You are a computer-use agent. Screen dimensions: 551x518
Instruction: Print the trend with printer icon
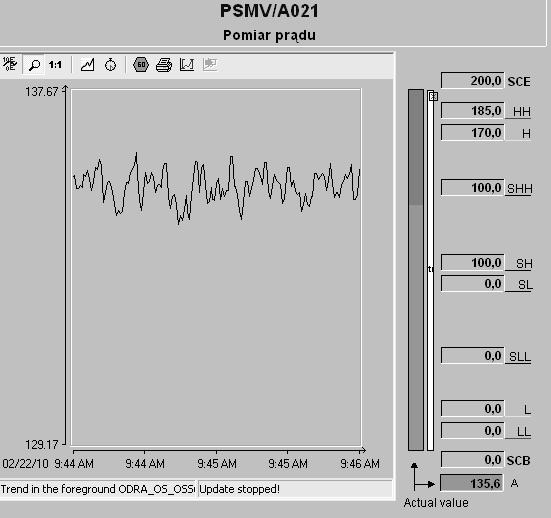(x=164, y=65)
